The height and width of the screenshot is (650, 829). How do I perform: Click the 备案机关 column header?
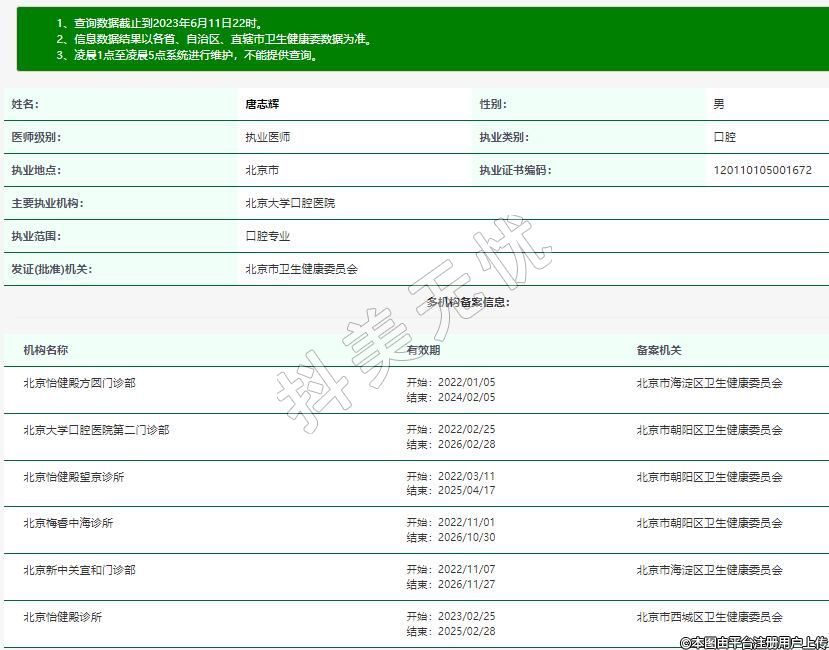[x=659, y=350]
